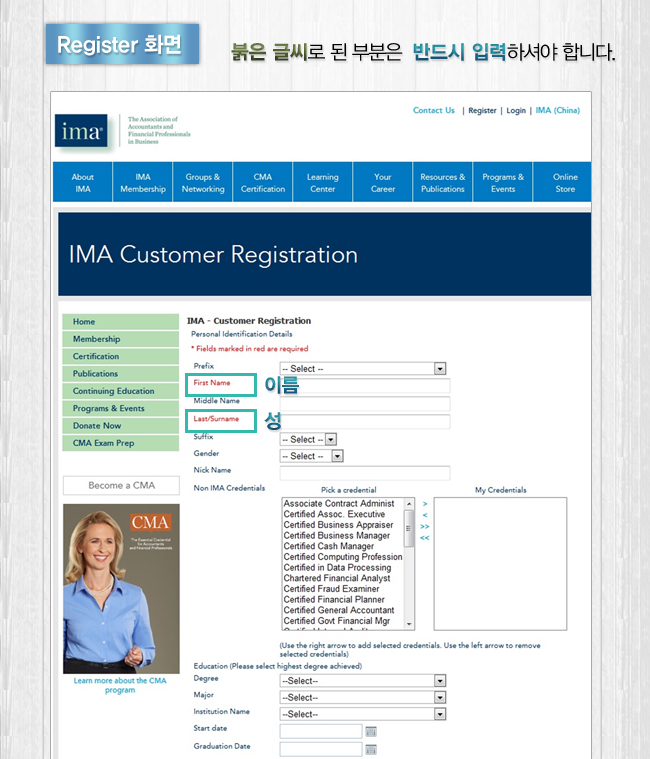Open Online Store menu

(x=562, y=182)
